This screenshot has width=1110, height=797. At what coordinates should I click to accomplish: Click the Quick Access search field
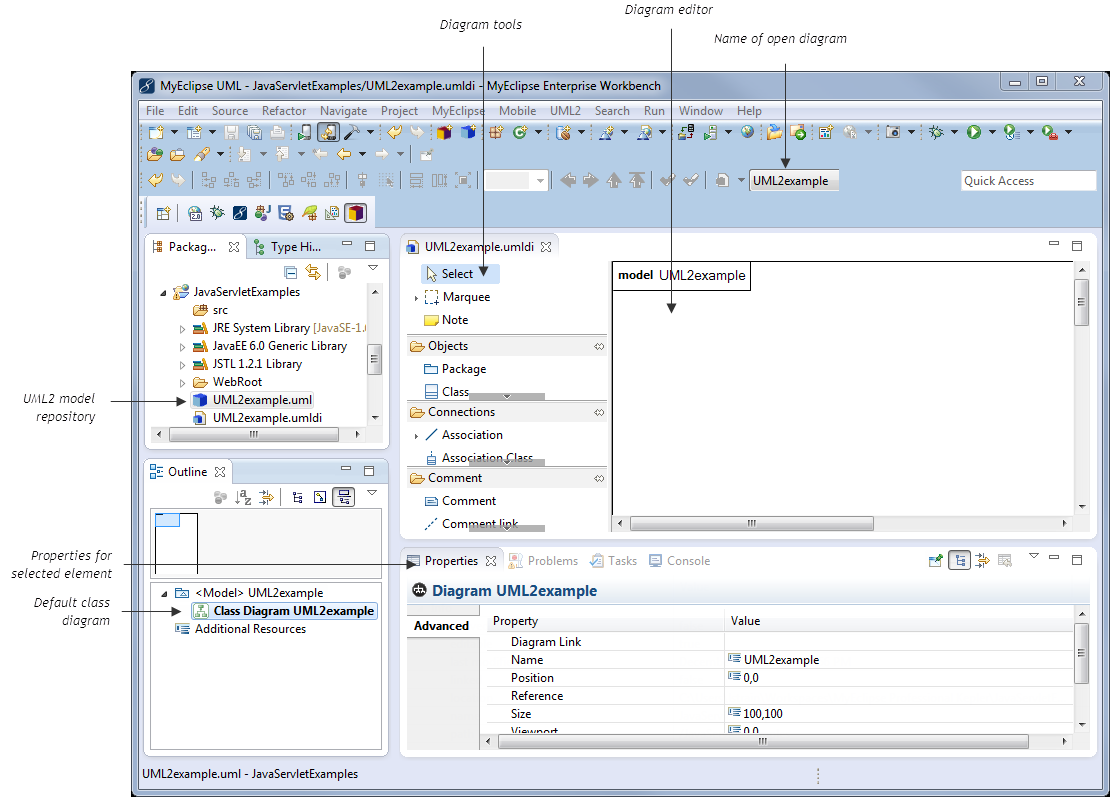pos(1028,181)
